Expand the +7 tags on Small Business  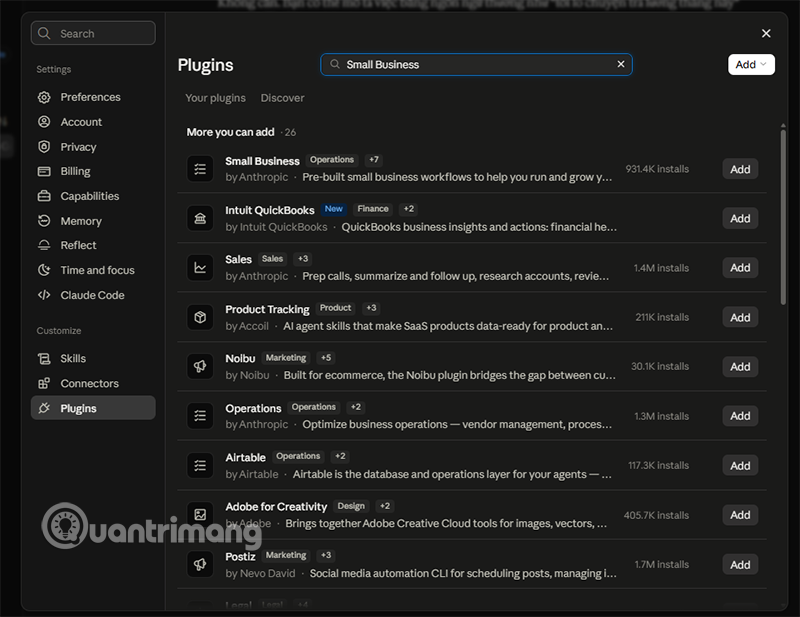point(374,160)
